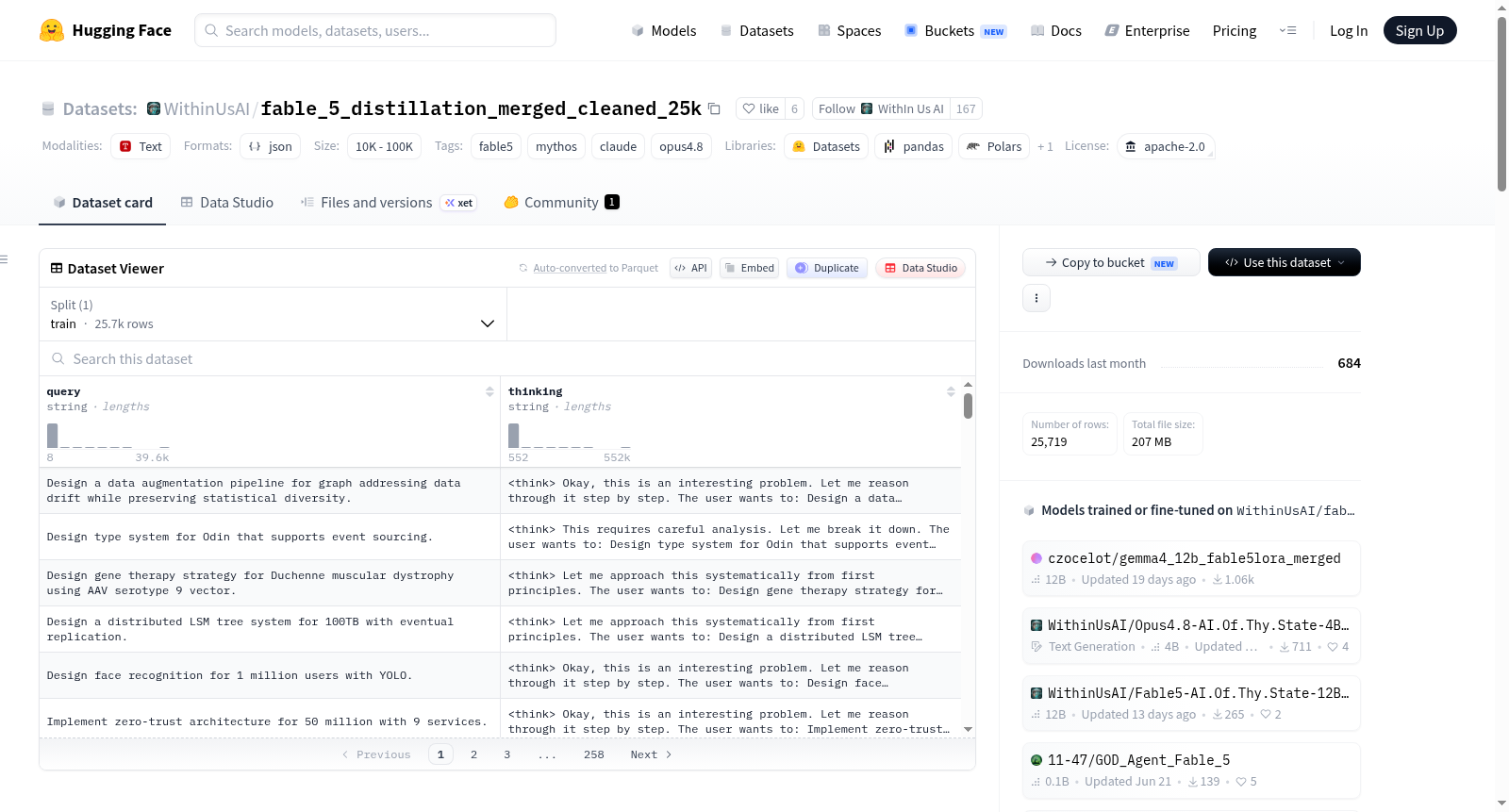Screen dimensions: 1509x812
Task: Open czocelot/gemma4_12b_fable5lora_merged model card
Action: tap(1191, 568)
